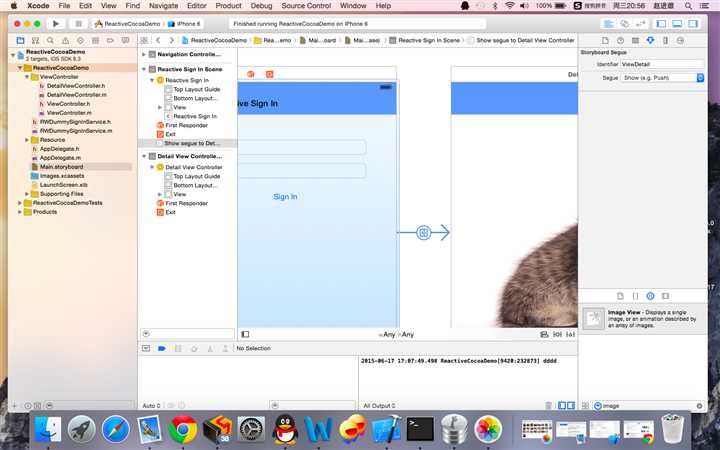Toggle breakpoints in the debug bar

coord(162,349)
